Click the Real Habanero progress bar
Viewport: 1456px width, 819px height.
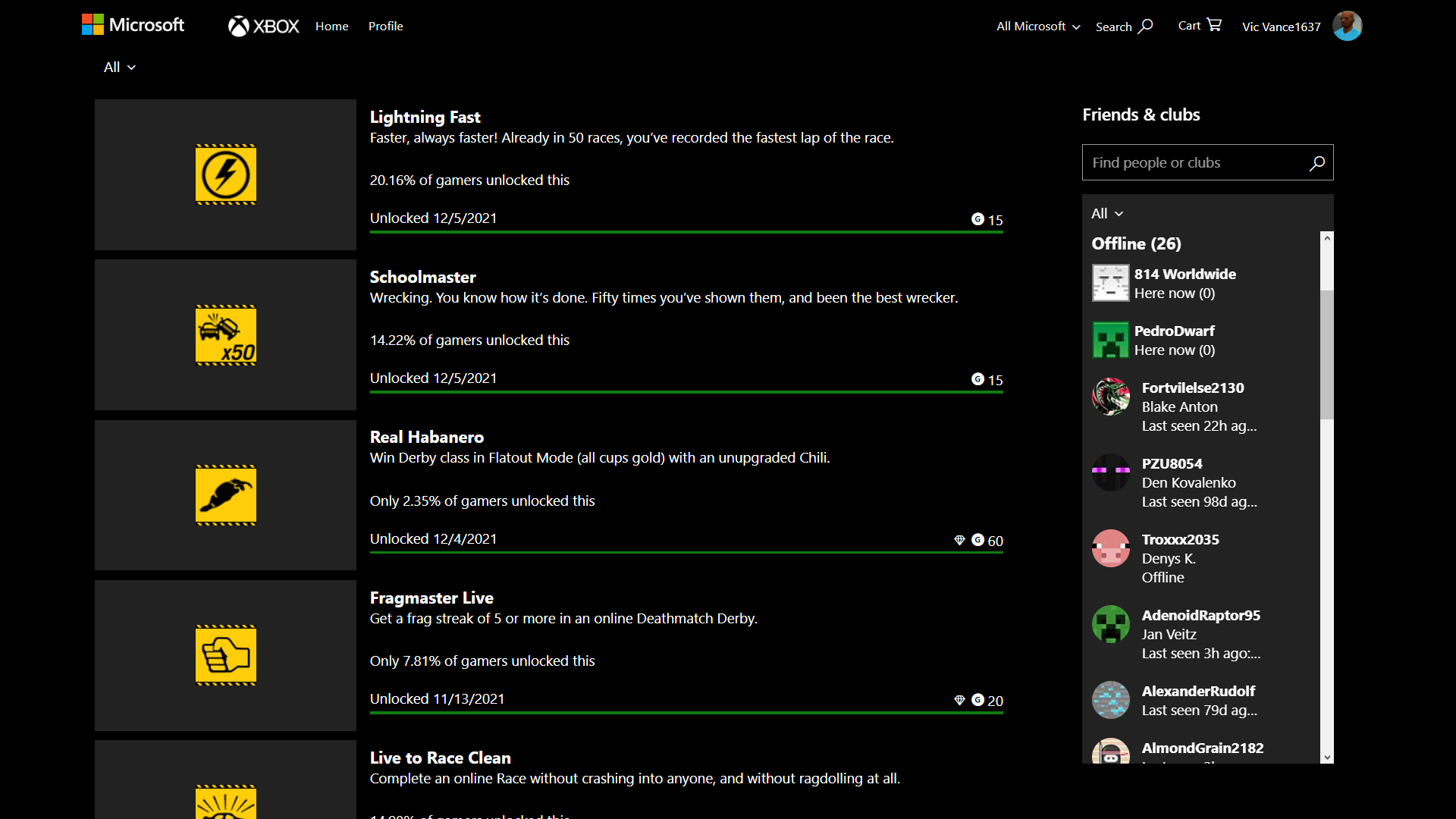tap(686, 553)
